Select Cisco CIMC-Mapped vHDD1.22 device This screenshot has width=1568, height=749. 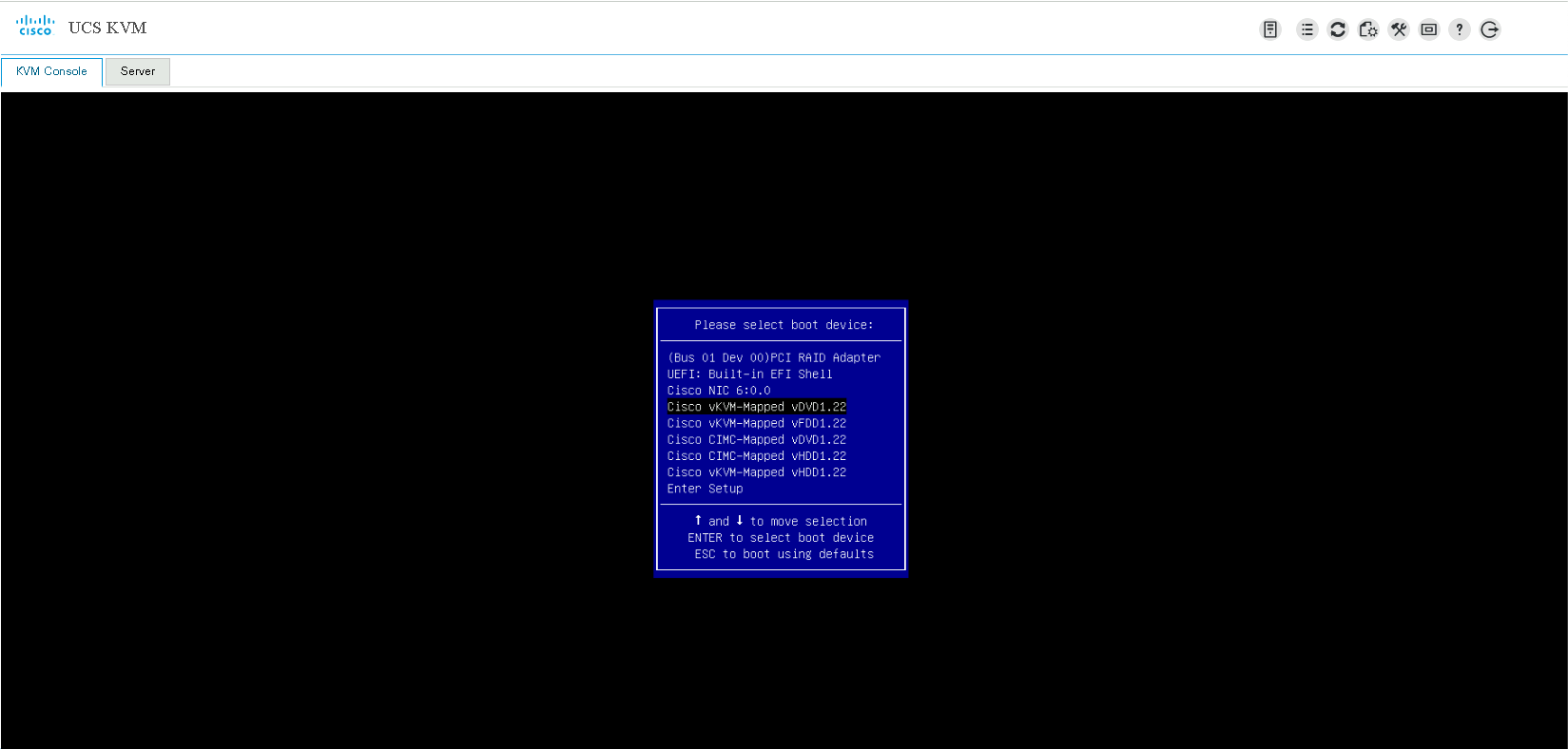(756, 456)
